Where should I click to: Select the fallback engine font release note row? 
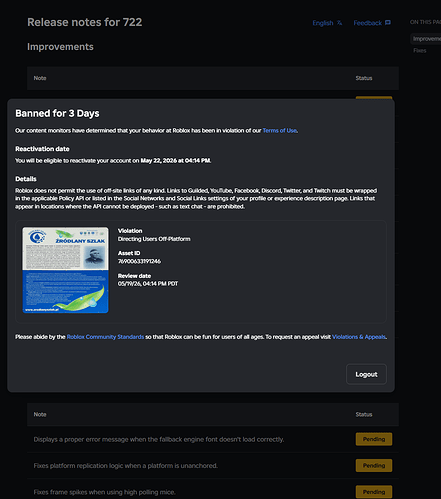[x=213, y=439]
